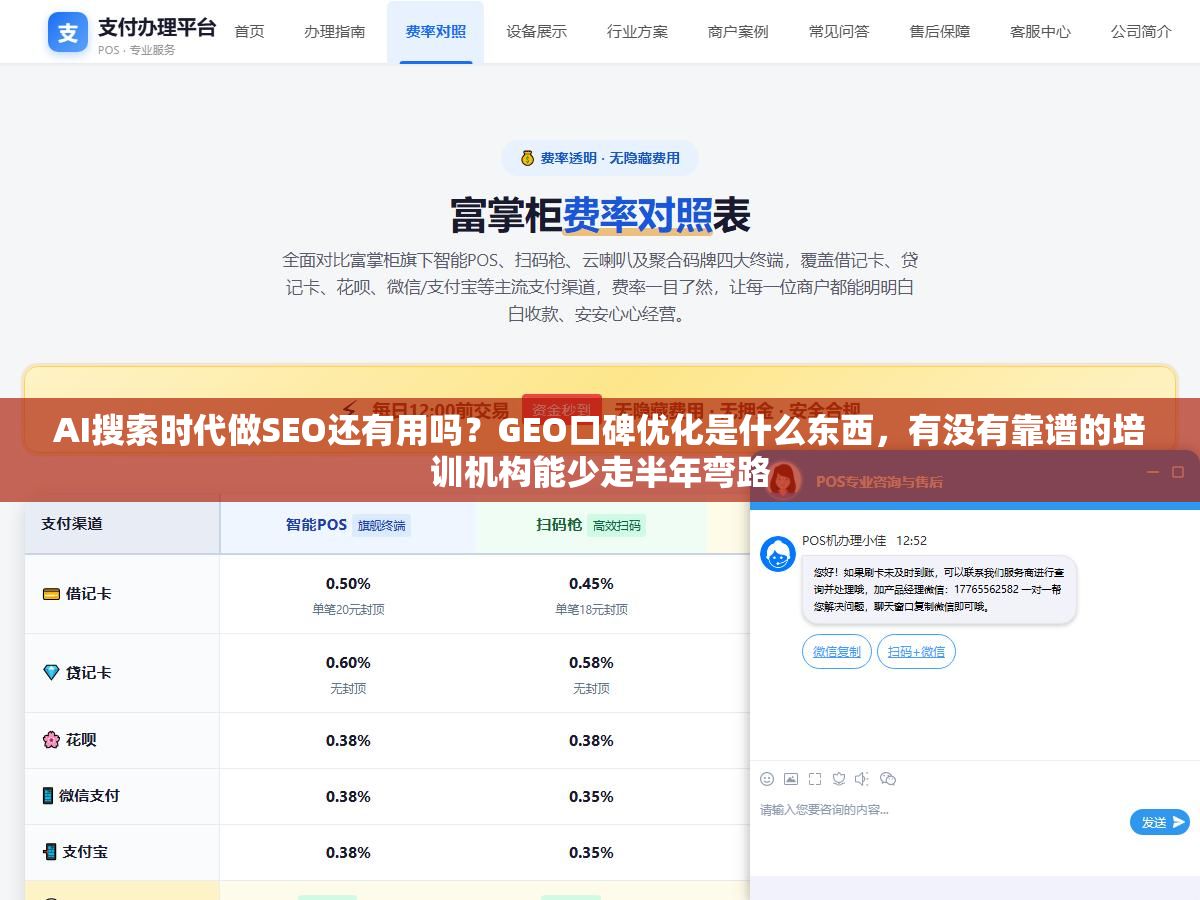Screen dimensions: 1200x900
Task: Click the 支付办理平台 site title link
Action: pyautogui.click(x=157, y=27)
